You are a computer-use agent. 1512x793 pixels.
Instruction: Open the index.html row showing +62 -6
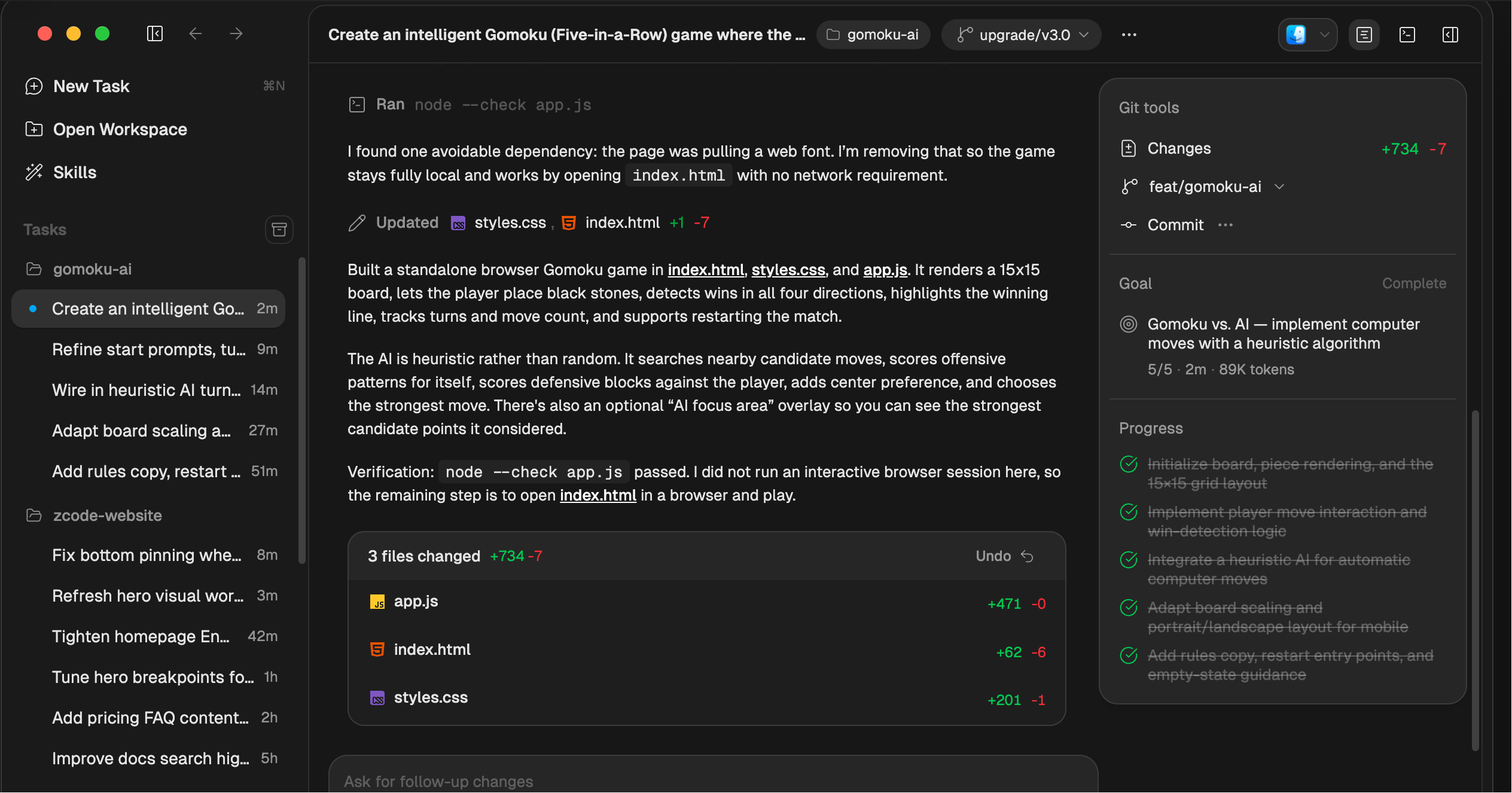(707, 650)
